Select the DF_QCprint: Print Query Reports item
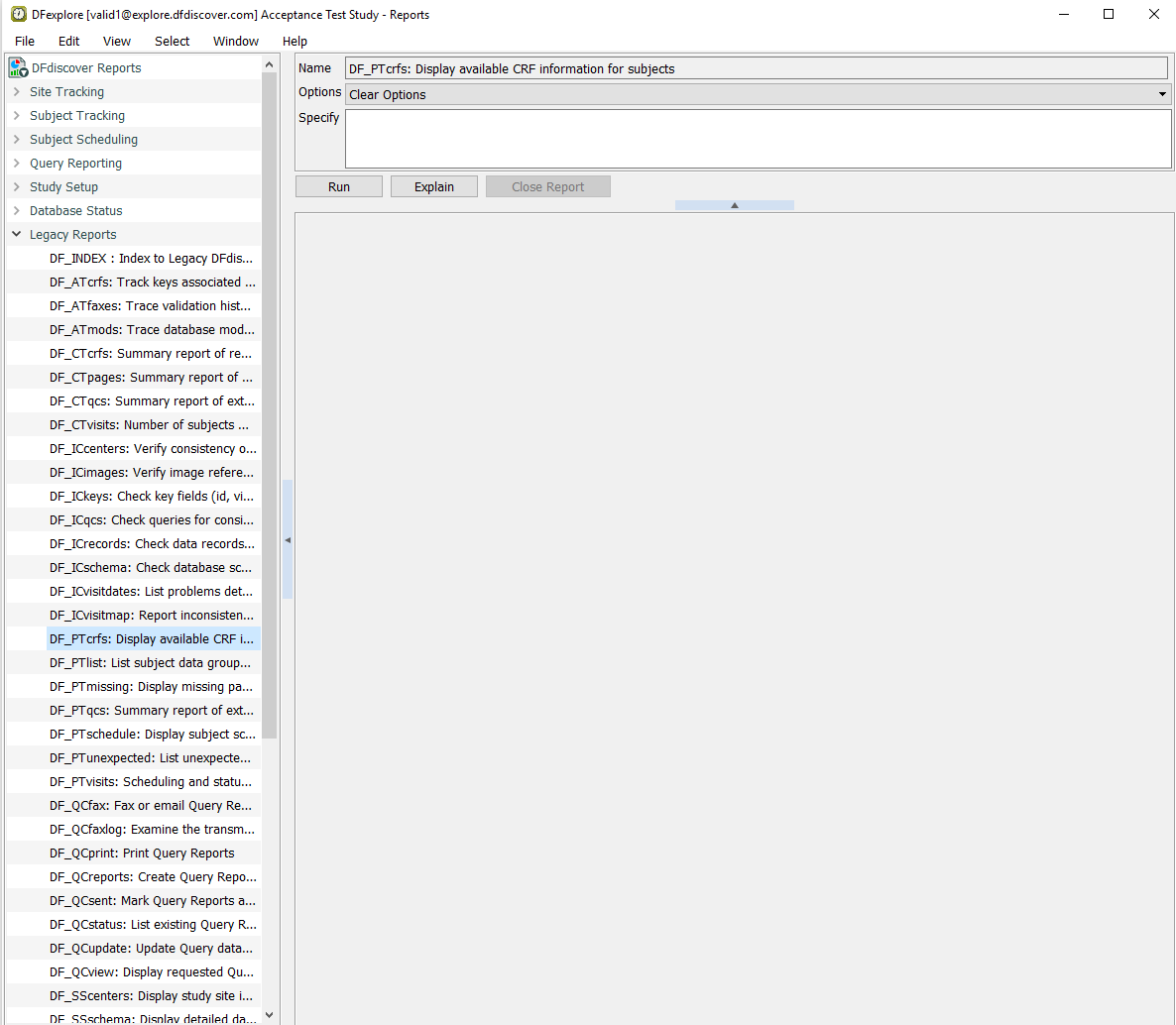 (x=142, y=854)
